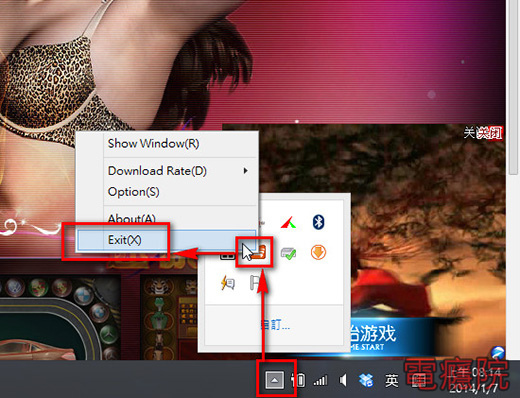Open About(A) from the context menu
The width and height of the screenshot is (520, 398).
coord(167,218)
